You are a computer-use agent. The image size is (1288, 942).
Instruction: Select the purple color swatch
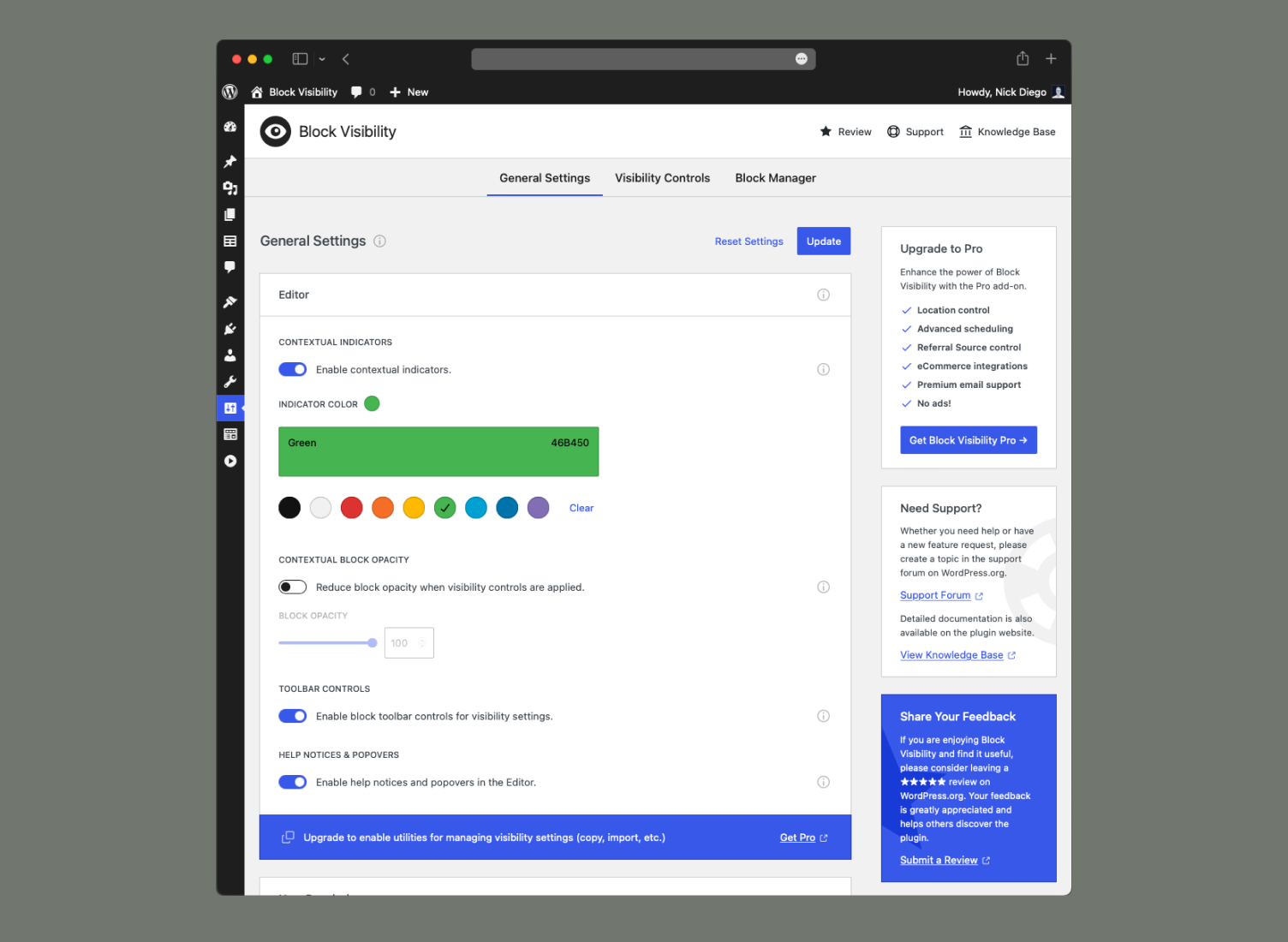click(538, 508)
